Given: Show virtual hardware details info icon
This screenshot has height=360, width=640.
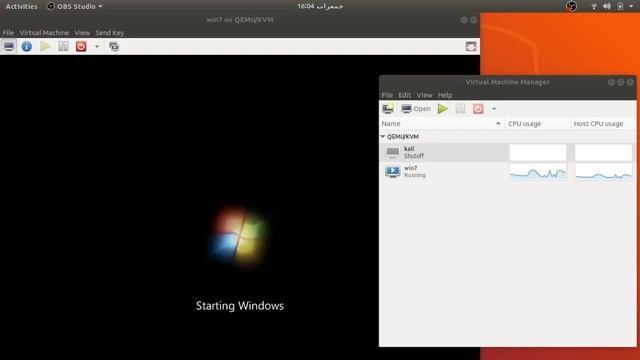Looking at the screenshot, I should click(27, 47).
